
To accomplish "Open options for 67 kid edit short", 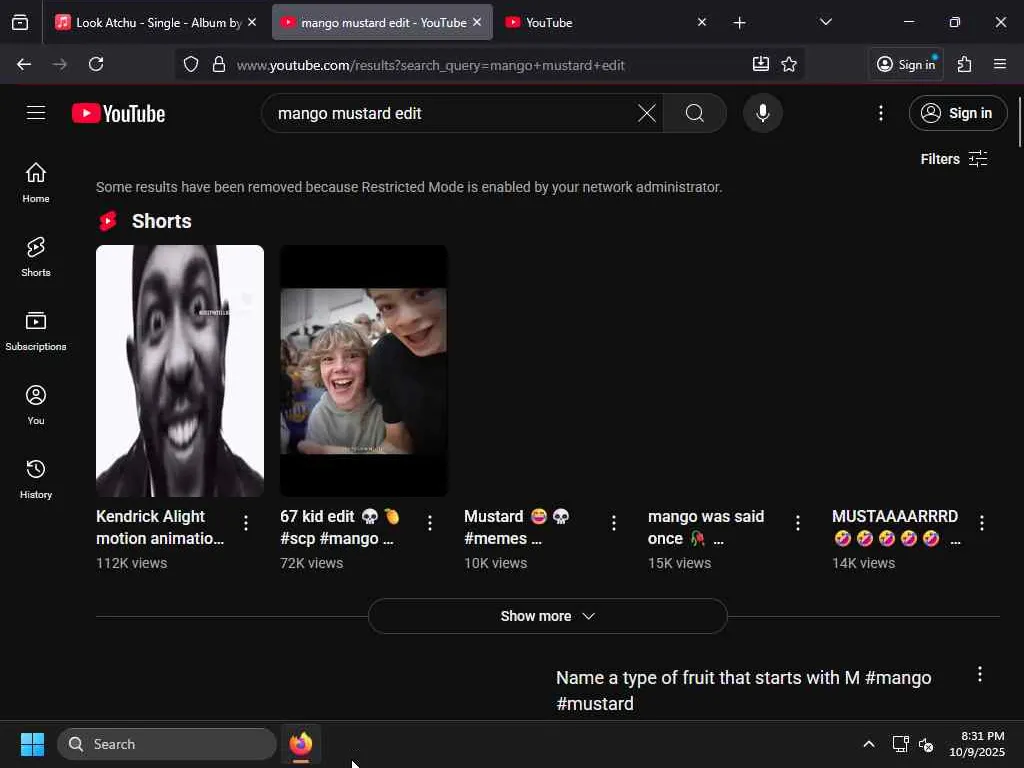I will [430, 522].
